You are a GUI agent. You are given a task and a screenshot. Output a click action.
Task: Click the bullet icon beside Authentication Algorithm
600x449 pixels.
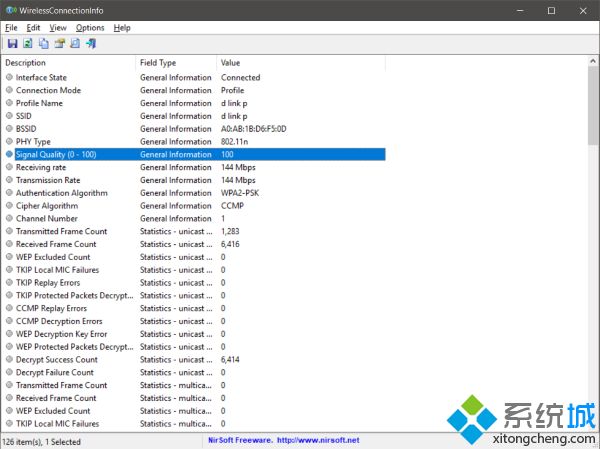(x=10, y=193)
